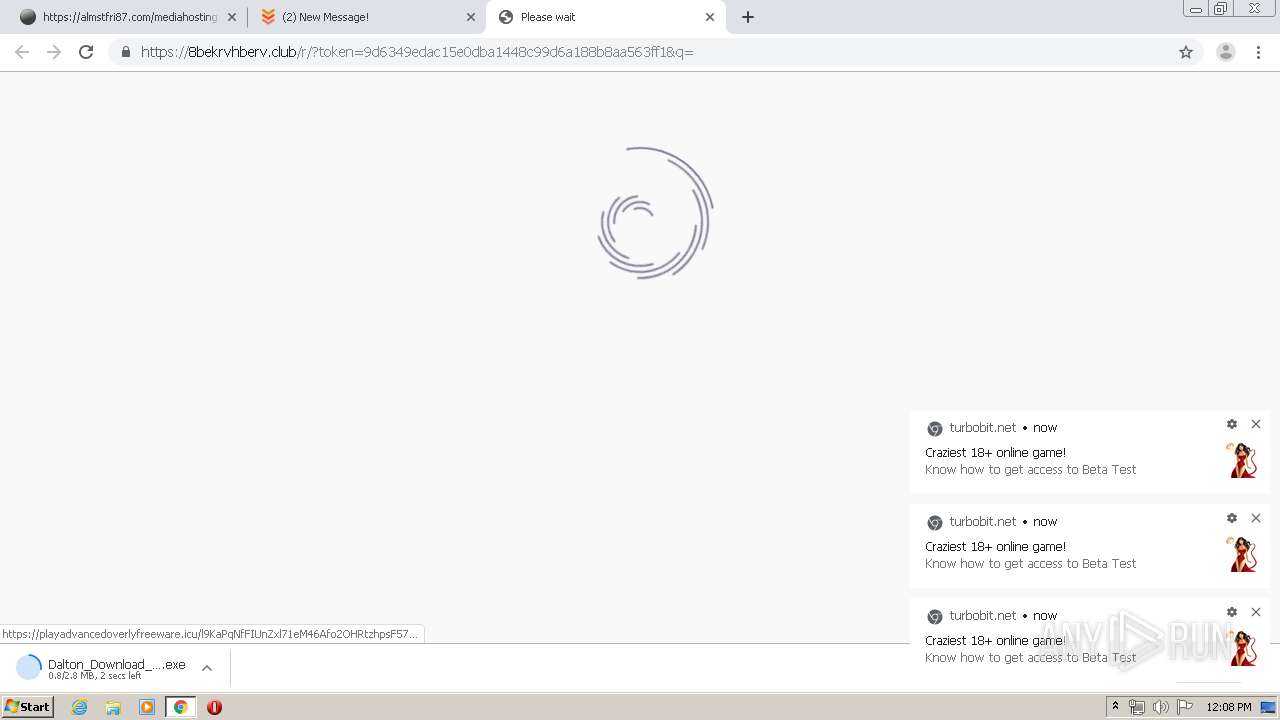Bookmark this page with the star
The image size is (1280, 720).
click(x=1186, y=52)
